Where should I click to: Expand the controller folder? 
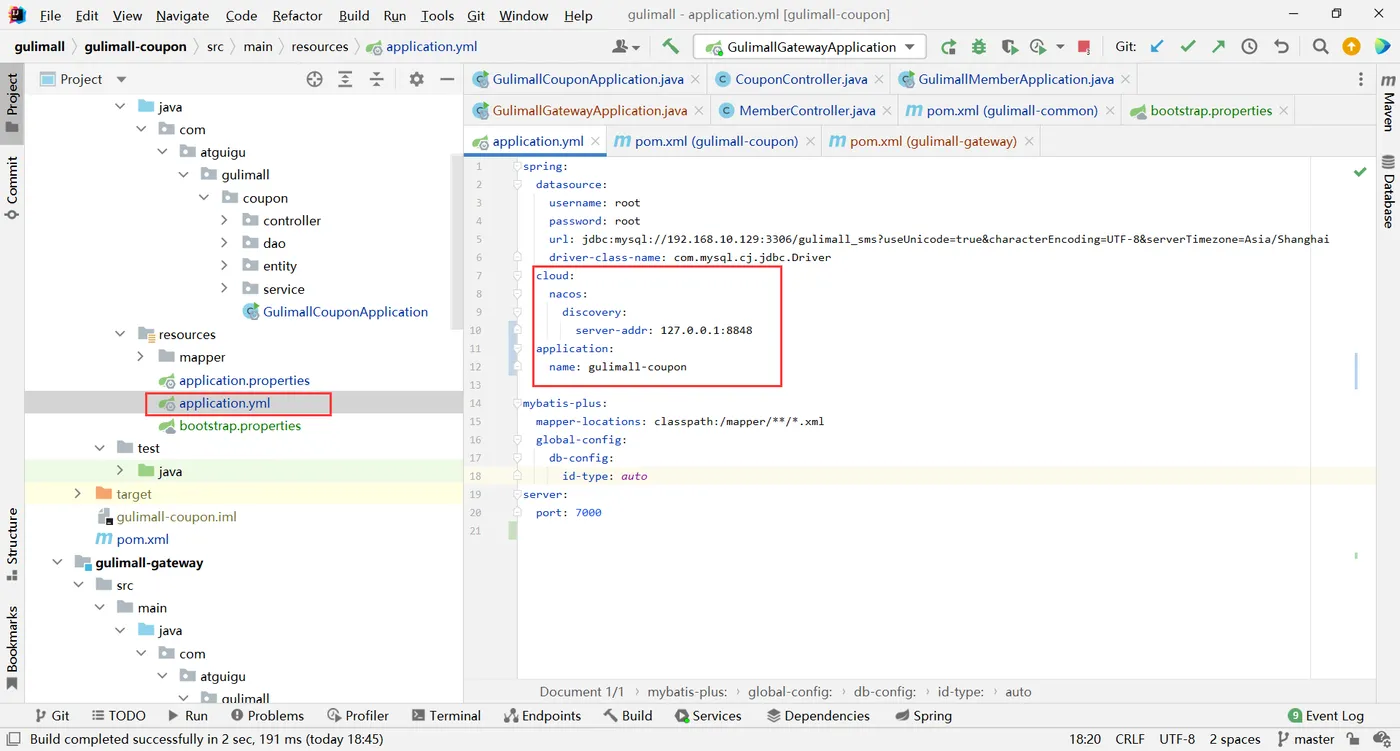[224, 220]
